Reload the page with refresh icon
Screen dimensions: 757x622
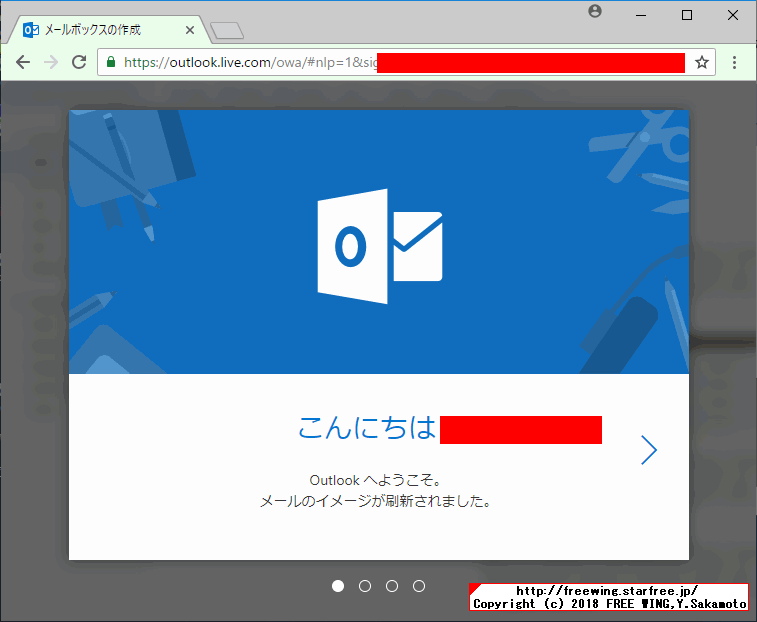pos(79,62)
